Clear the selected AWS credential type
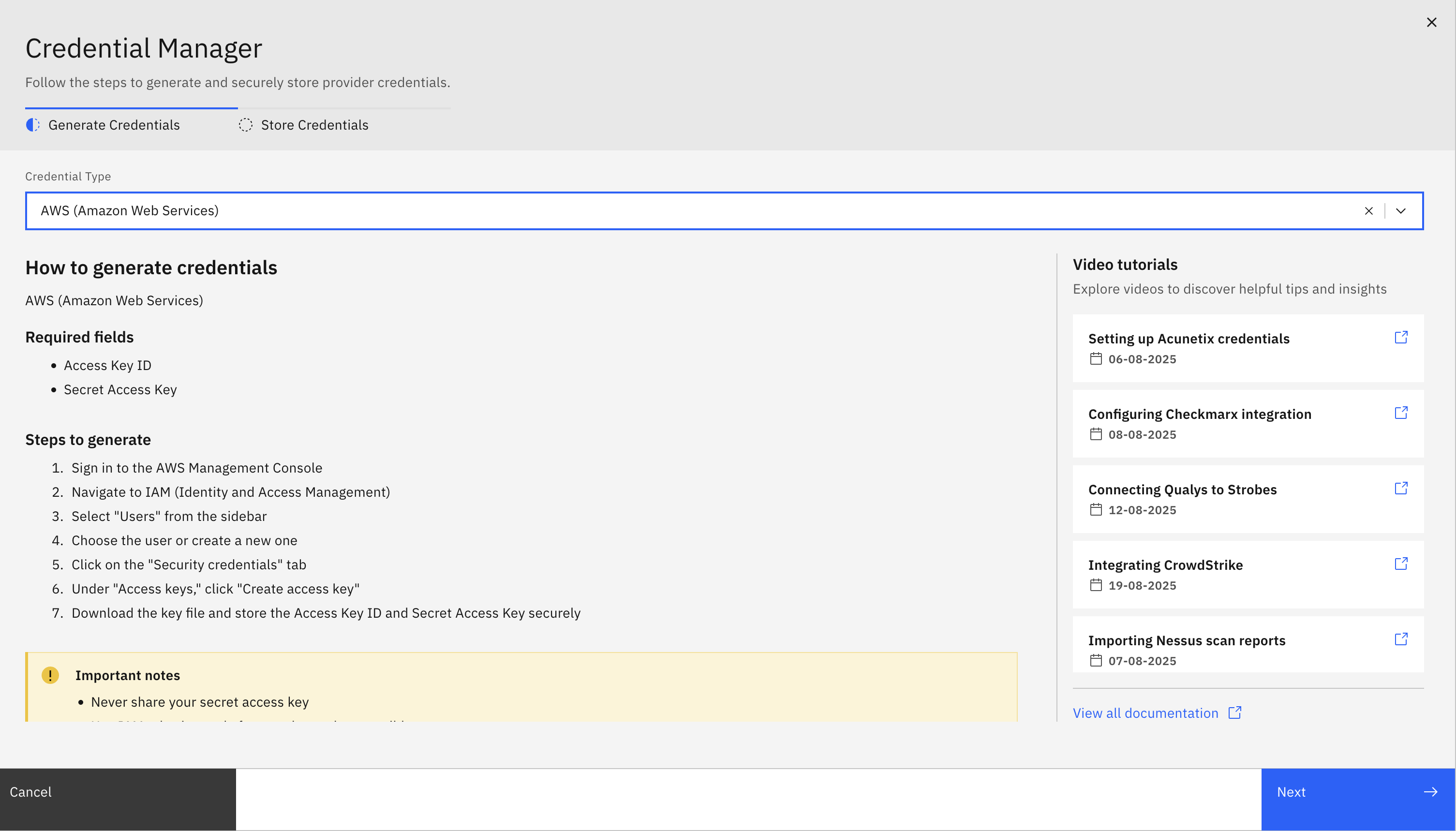 coord(1368,211)
